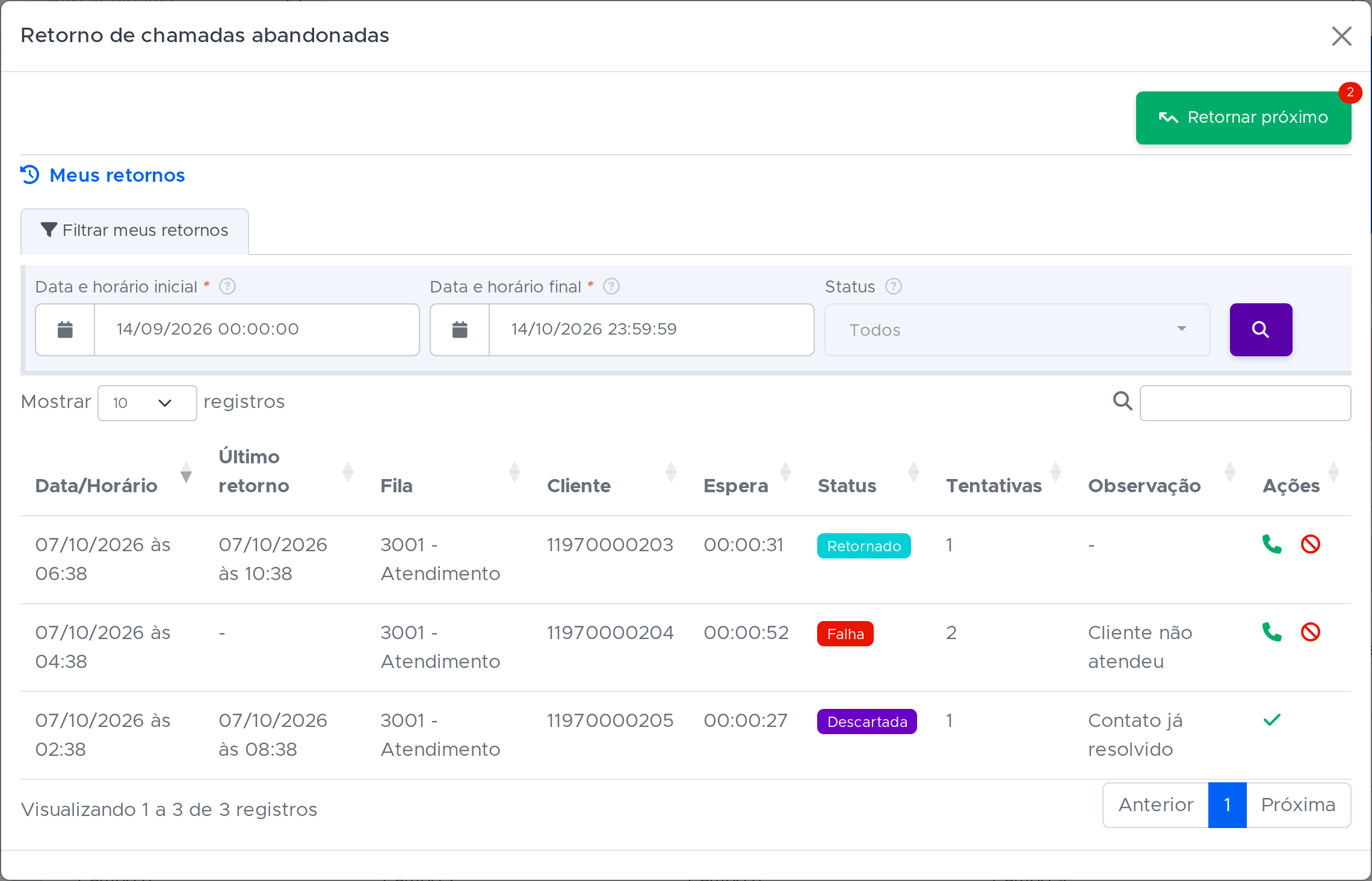This screenshot has height=881, width=1372.
Task: Select the Contato já resolvido observation text
Action: [x=1135, y=735]
